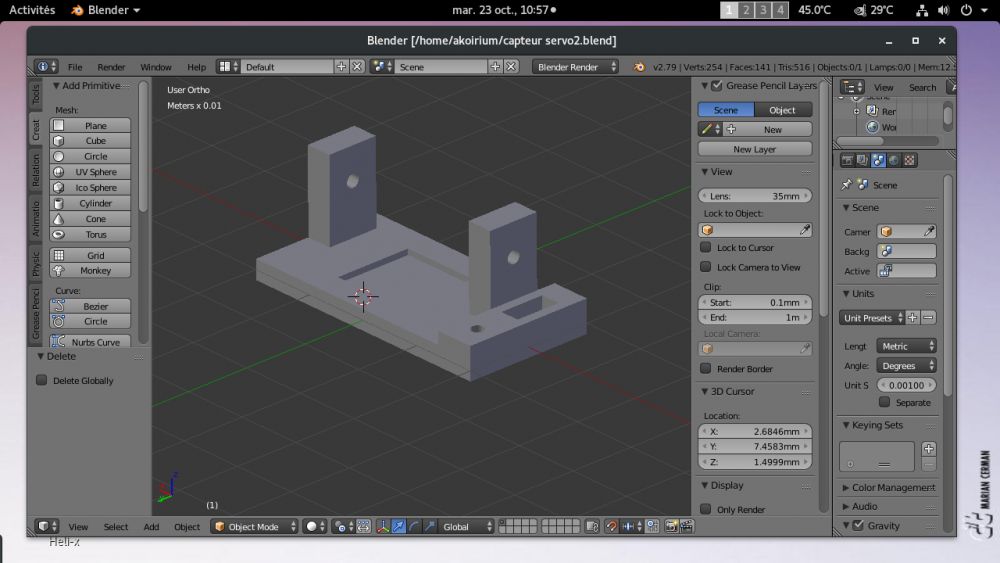Add a new screen layout with plus
This screenshot has width=1000, height=563.
click(x=341, y=67)
